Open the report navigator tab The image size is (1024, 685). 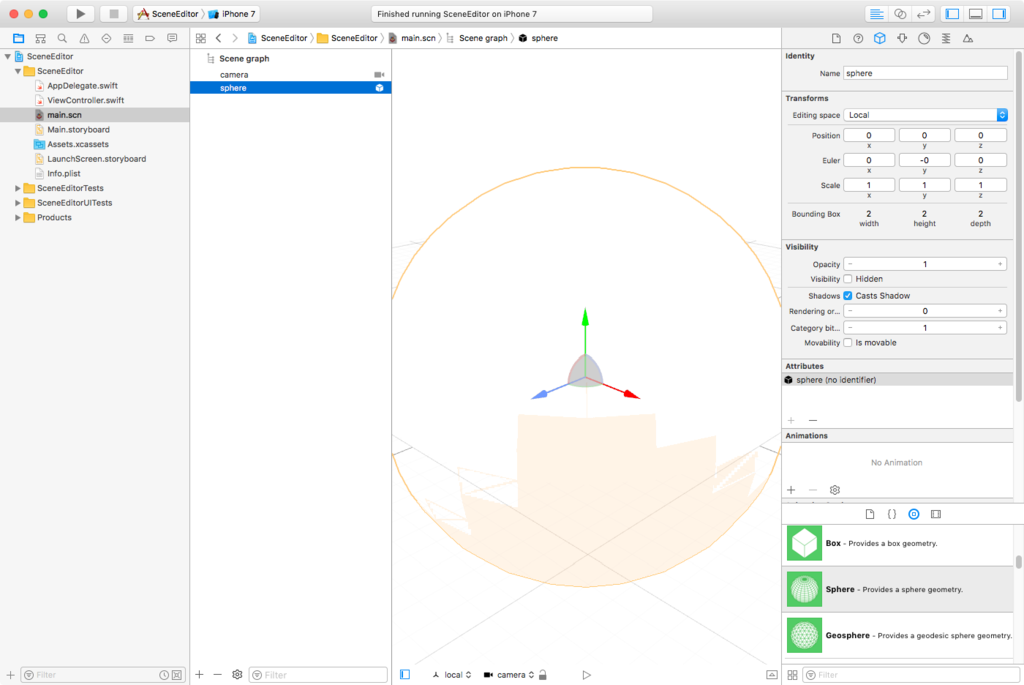172,39
